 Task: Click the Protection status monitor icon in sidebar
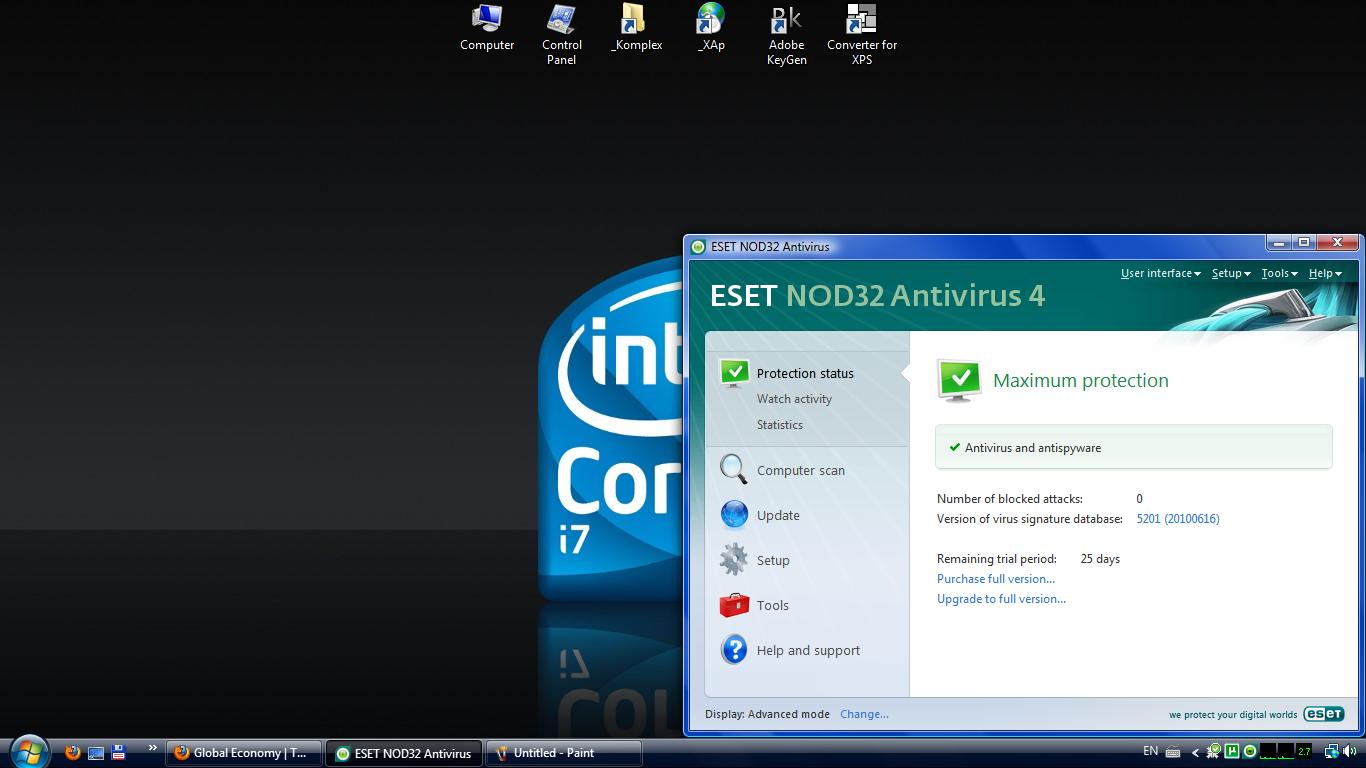(x=734, y=373)
